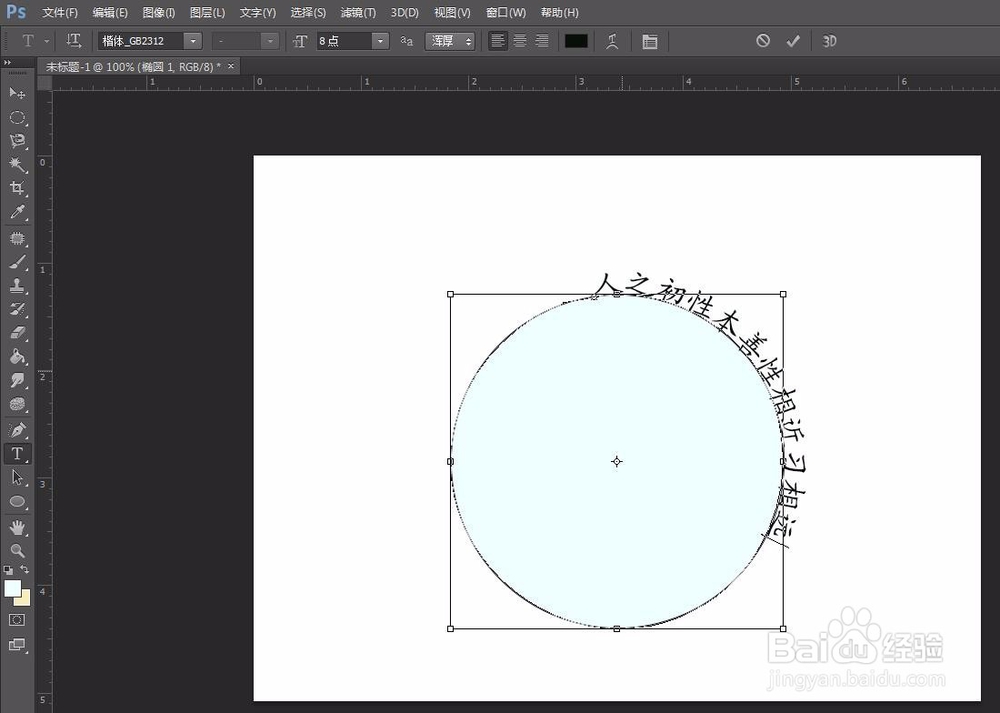Select the Elliptical Marquee tool
The image size is (1000, 713).
coord(17,117)
